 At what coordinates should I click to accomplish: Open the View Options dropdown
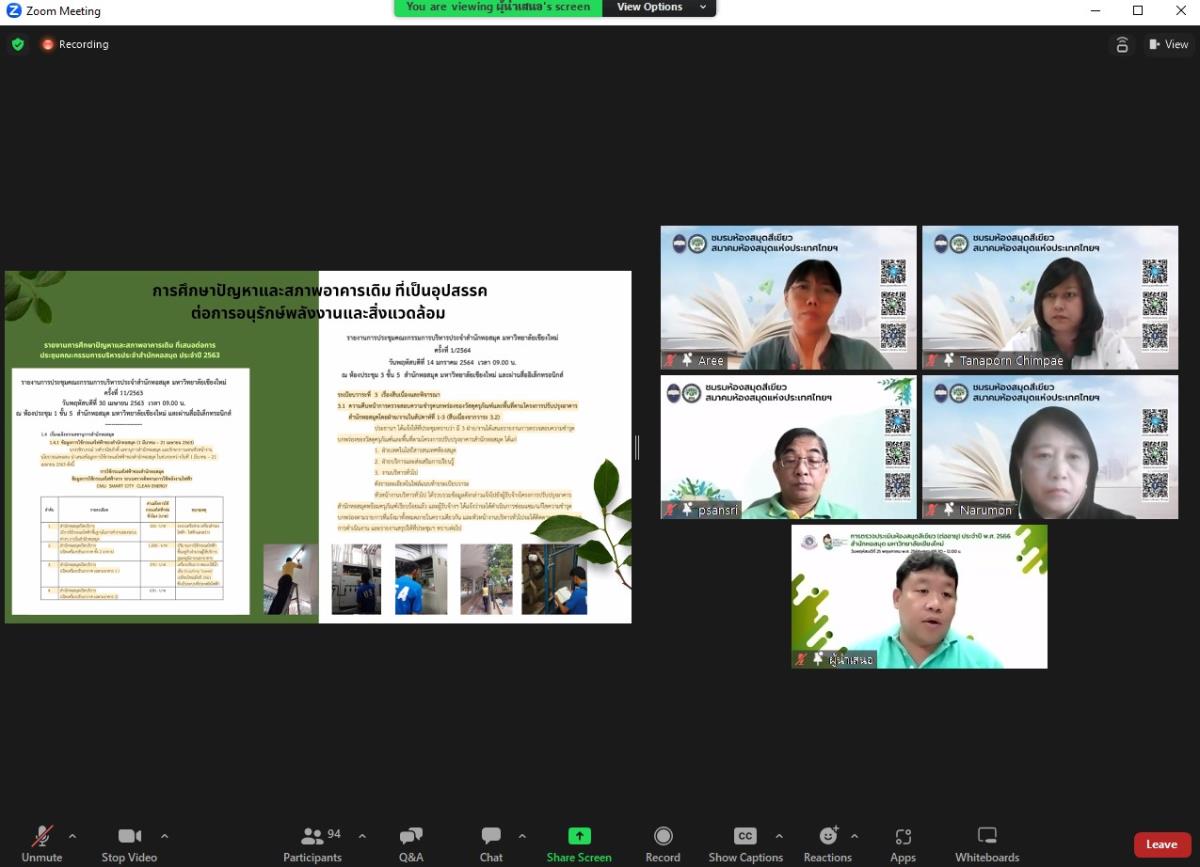pos(661,7)
